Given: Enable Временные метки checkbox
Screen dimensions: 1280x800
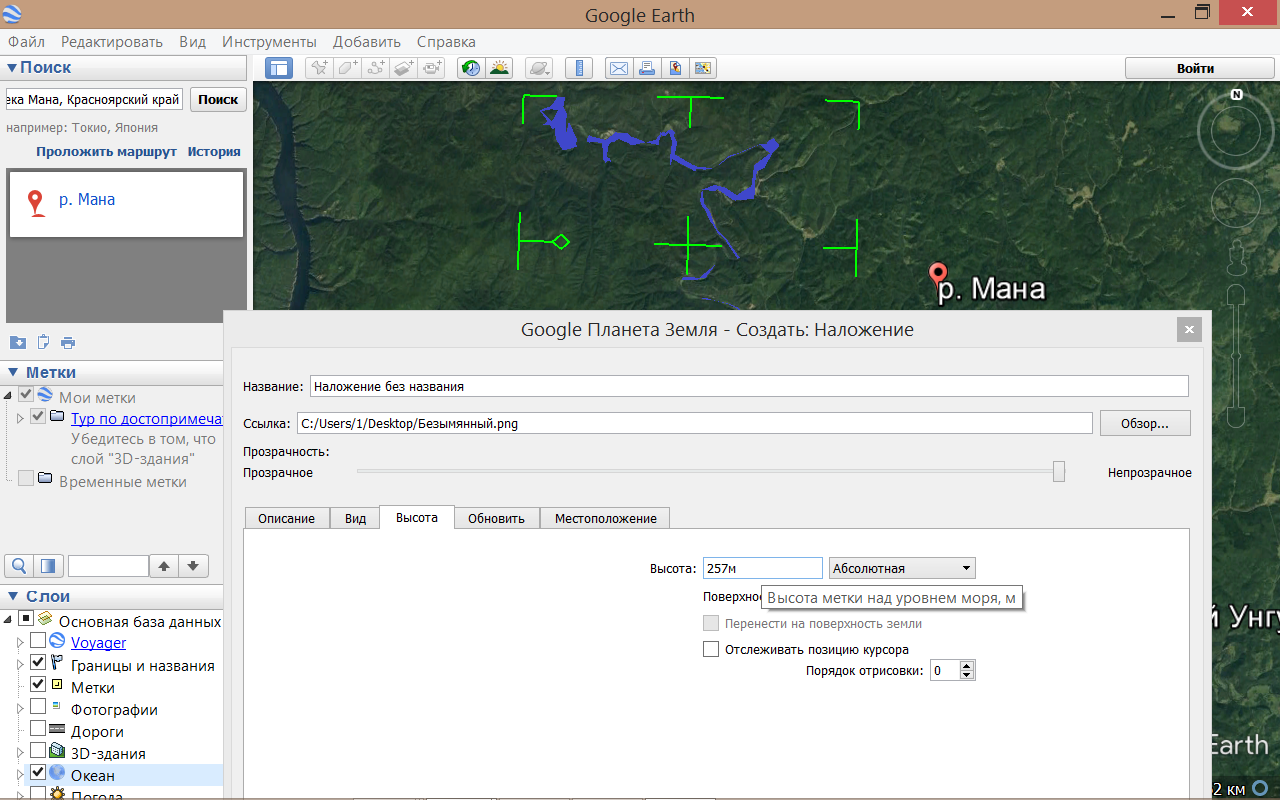Looking at the screenshot, I should [x=26, y=479].
